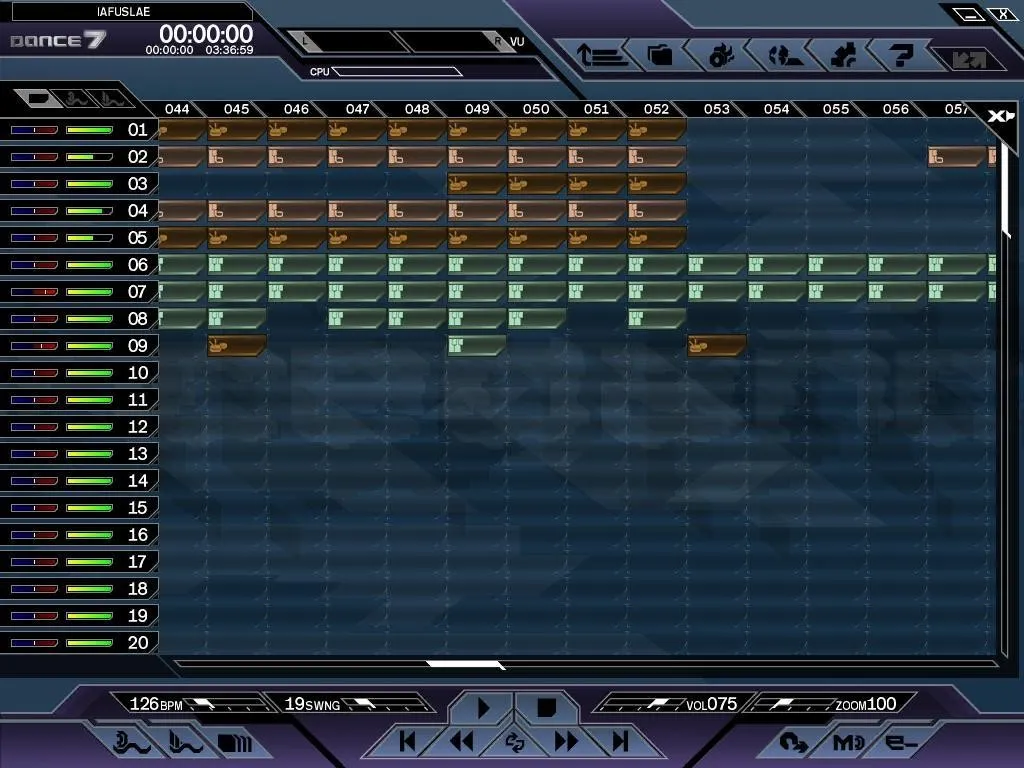Click bar marker 053 in the timeline

click(716, 109)
